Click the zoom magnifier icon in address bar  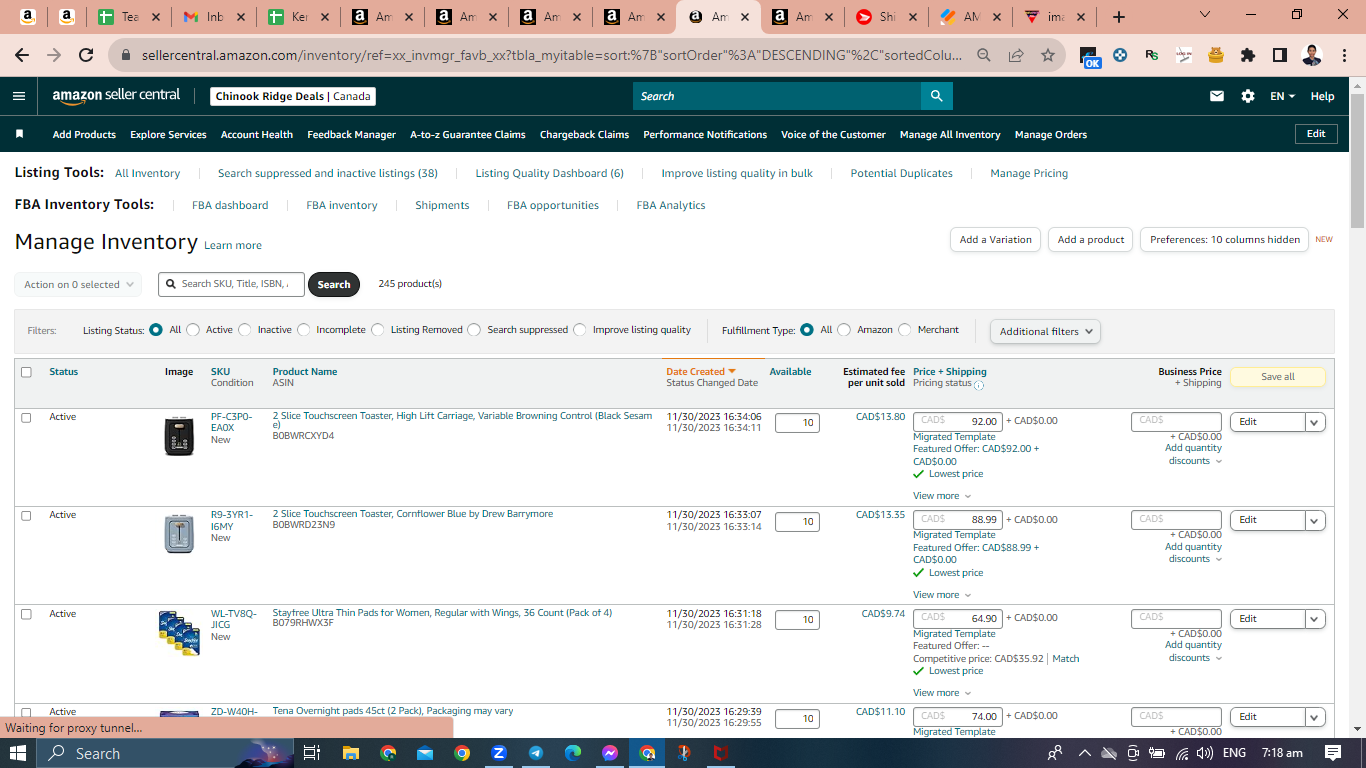[x=984, y=56]
